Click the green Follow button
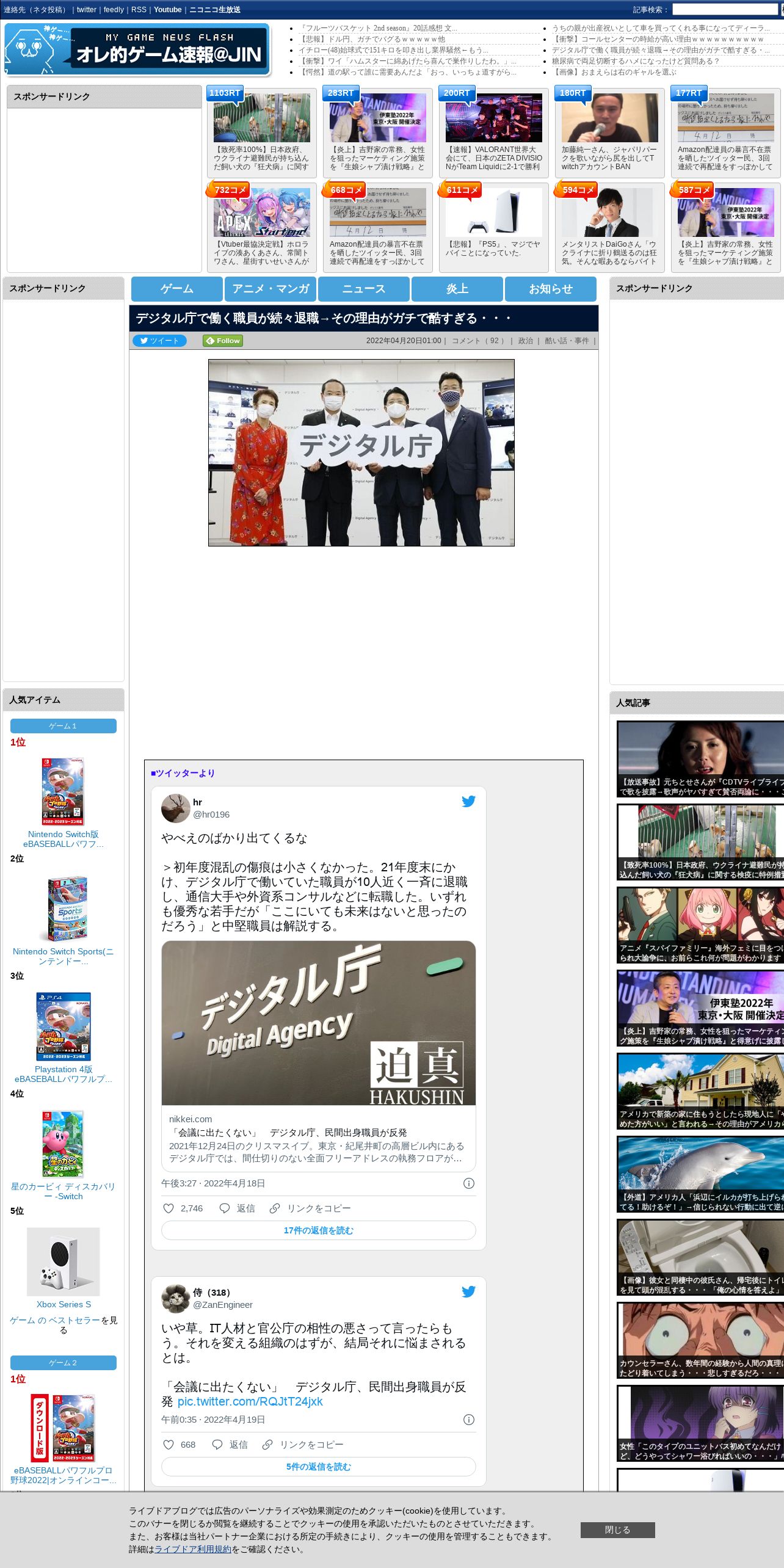 tap(223, 341)
